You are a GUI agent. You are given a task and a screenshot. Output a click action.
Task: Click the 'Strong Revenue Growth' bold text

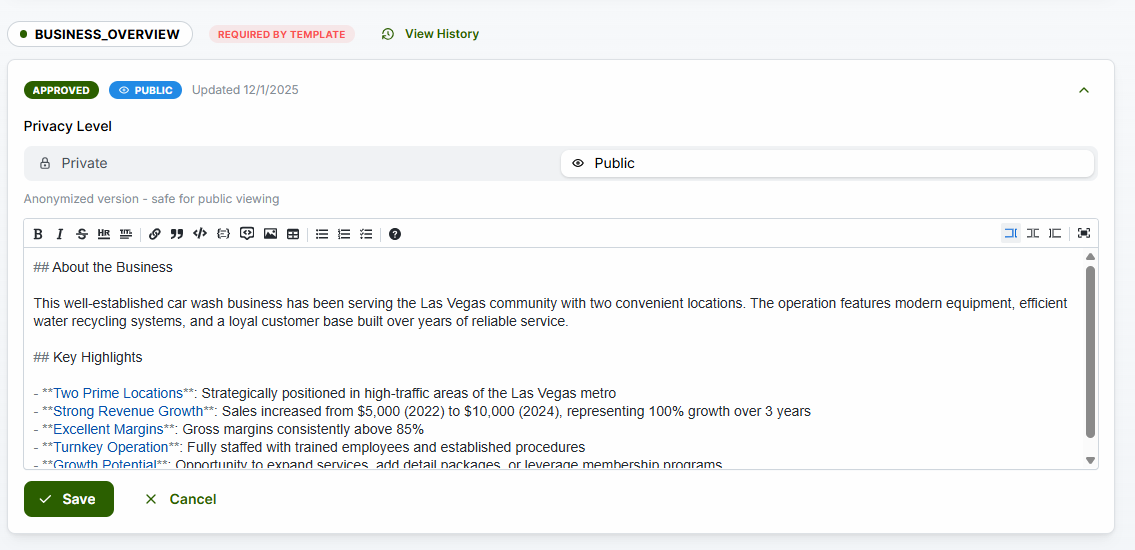coord(128,412)
